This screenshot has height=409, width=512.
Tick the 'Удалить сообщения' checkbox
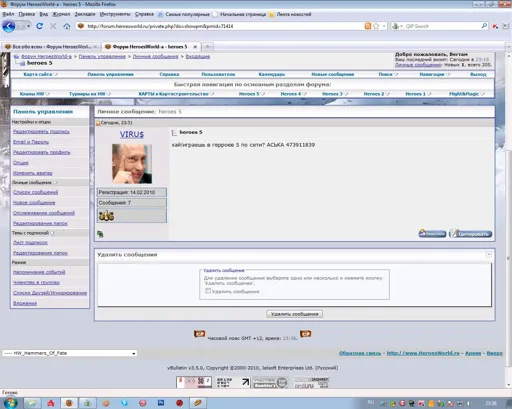coord(208,291)
